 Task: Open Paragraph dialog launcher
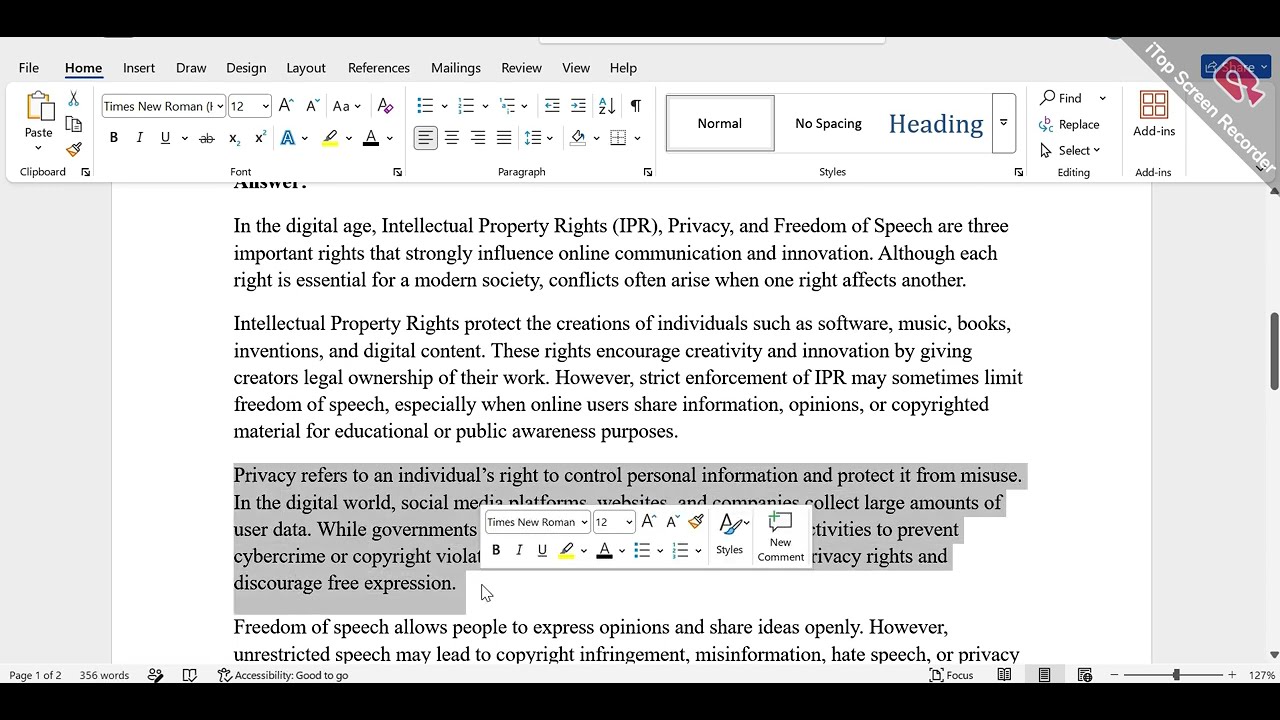[647, 172]
